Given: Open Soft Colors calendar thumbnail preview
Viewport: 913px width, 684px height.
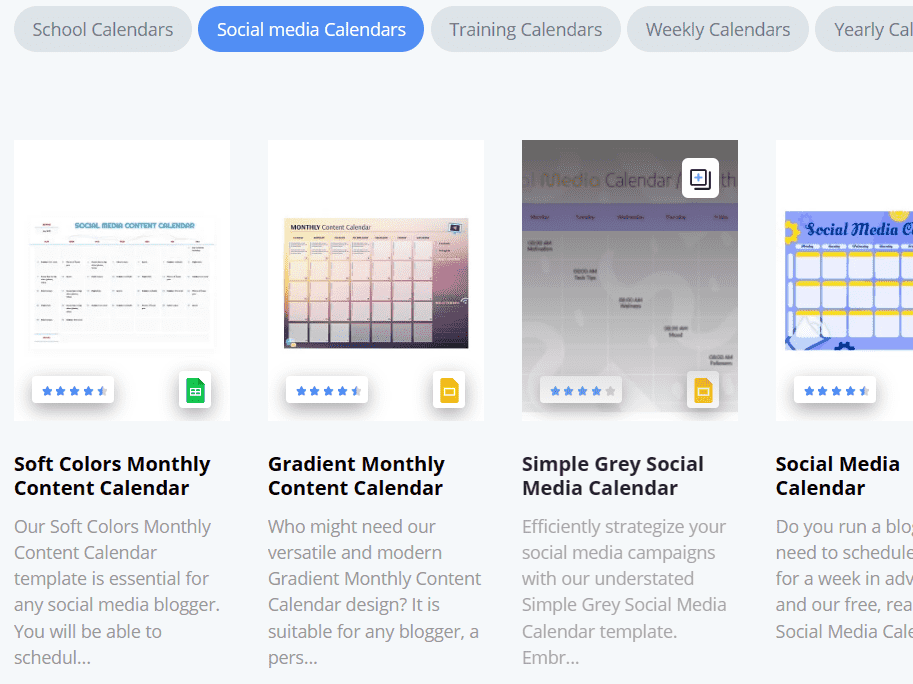Looking at the screenshot, I should coord(122,282).
